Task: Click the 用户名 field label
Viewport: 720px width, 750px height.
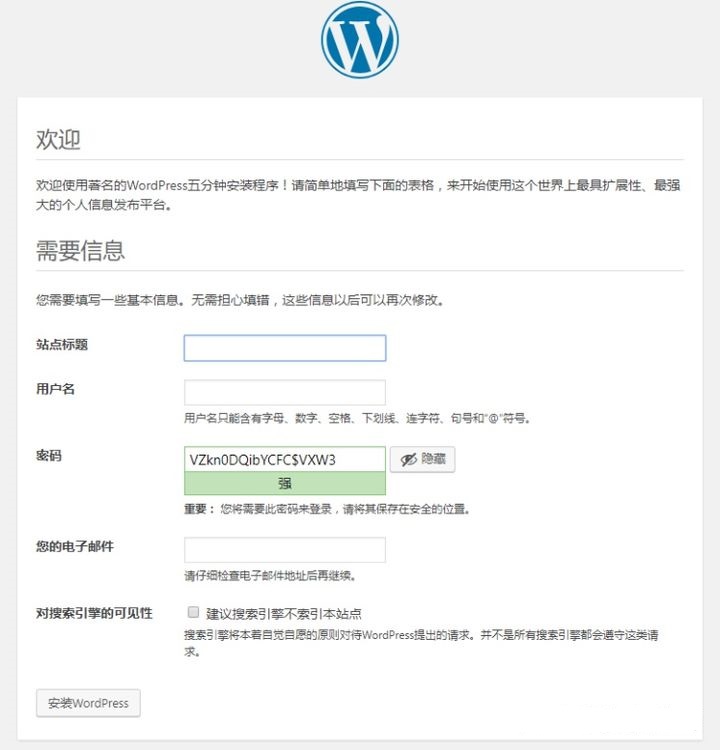Action: pyautogui.click(x=55, y=389)
